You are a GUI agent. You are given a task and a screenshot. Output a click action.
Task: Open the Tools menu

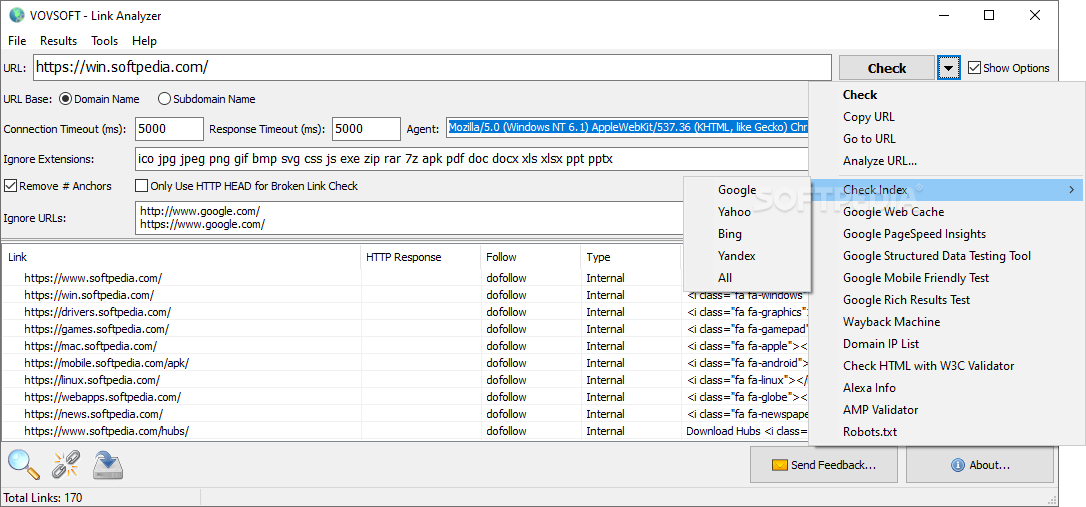(x=105, y=41)
